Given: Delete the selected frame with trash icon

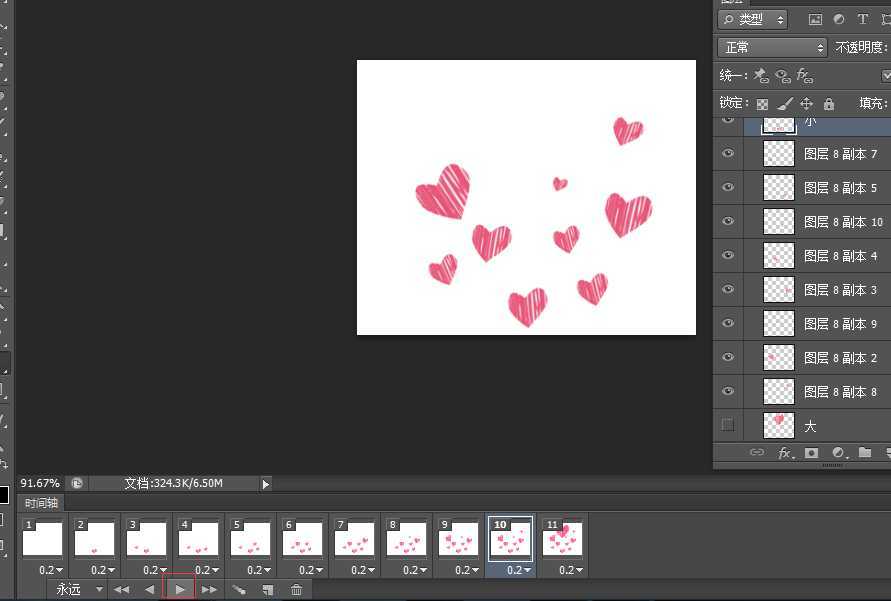Looking at the screenshot, I should point(296,590).
